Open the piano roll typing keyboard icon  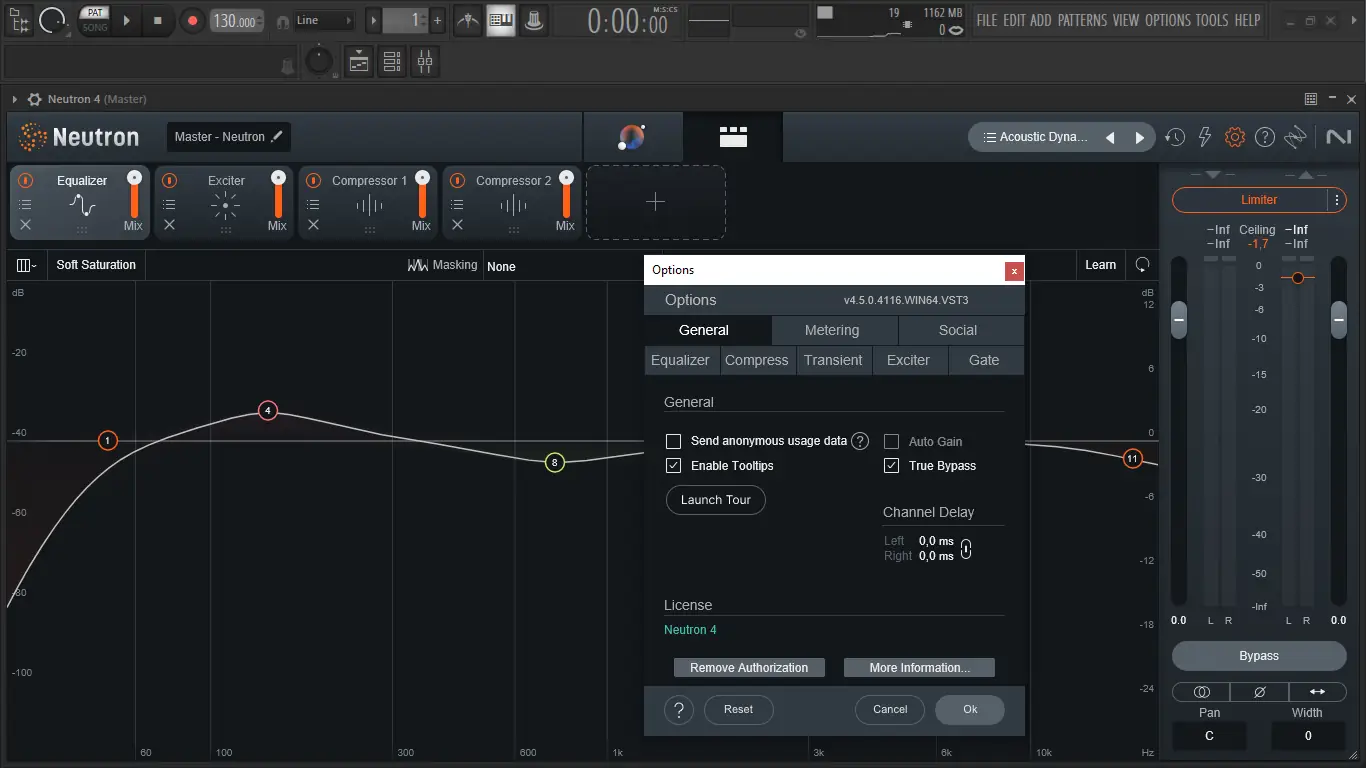(501, 20)
